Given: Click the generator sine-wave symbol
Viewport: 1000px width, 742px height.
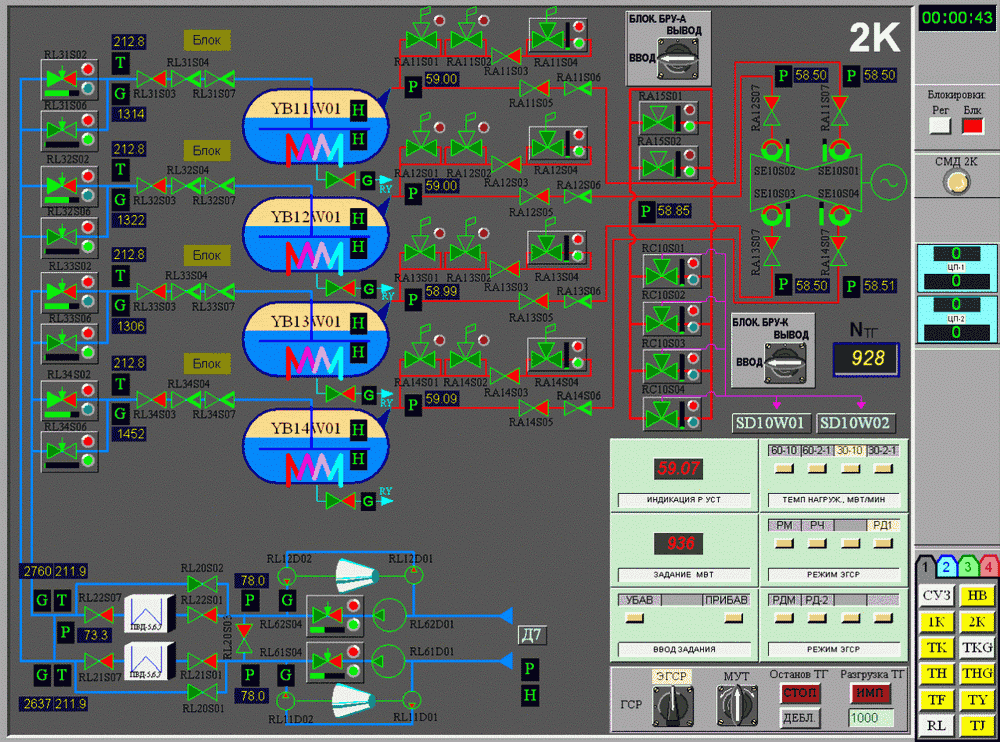Looking at the screenshot, I should point(888,182).
